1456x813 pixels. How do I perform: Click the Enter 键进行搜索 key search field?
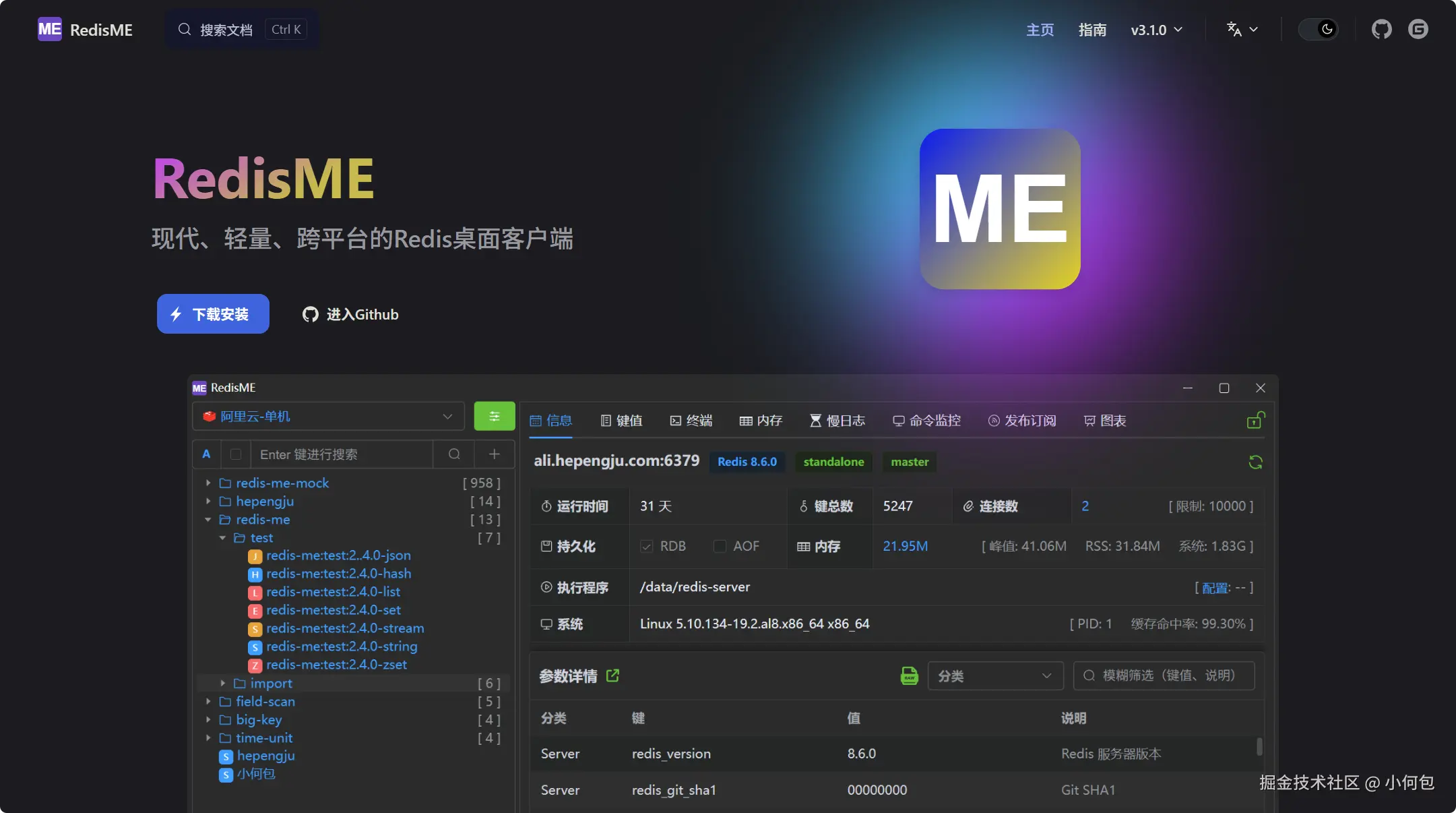coord(342,454)
